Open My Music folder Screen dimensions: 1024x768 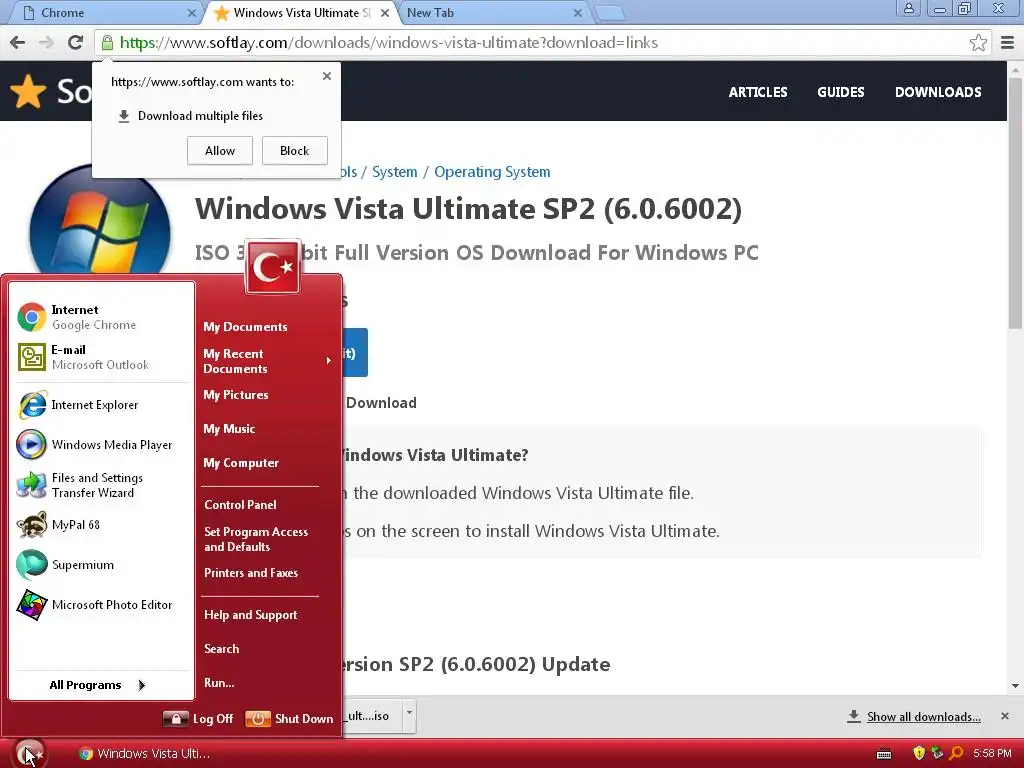229,428
